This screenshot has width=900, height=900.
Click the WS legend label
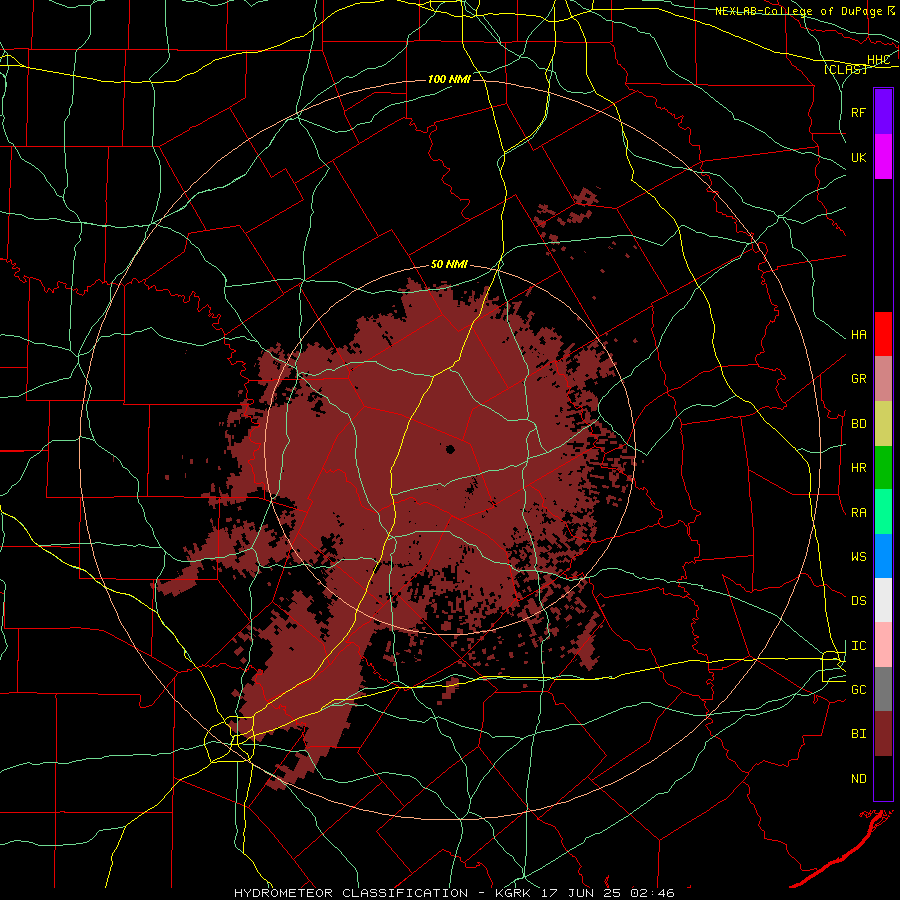[859, 557]
